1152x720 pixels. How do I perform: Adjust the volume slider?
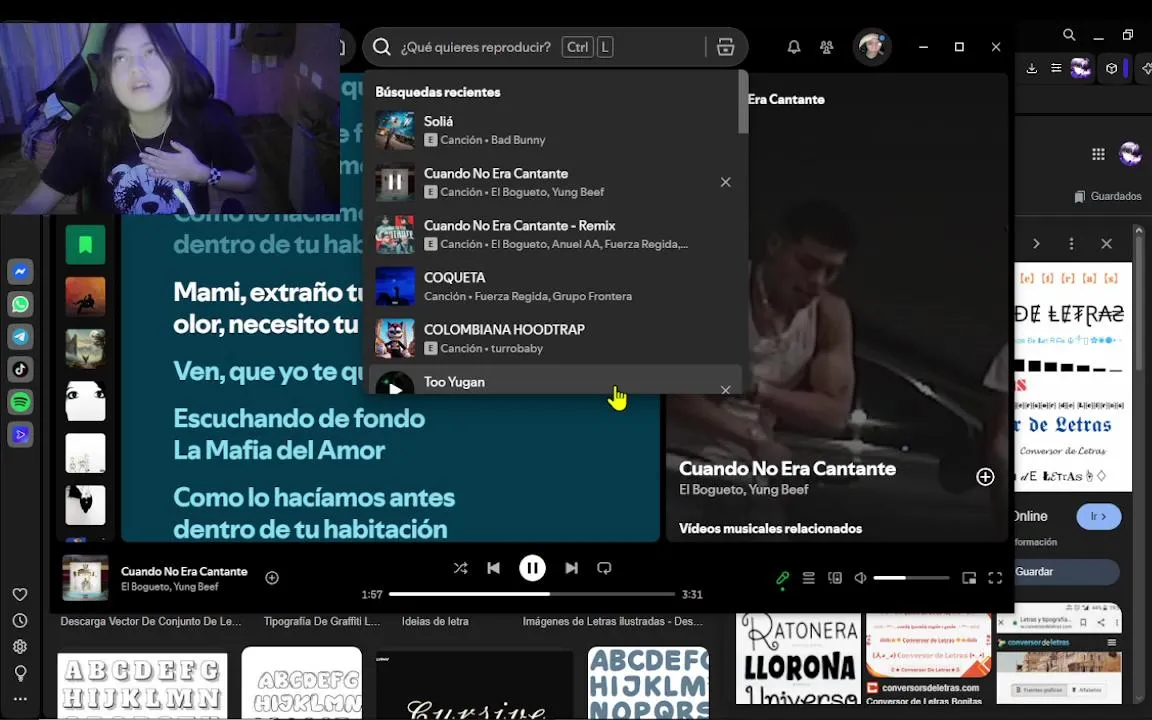[911, 578]
